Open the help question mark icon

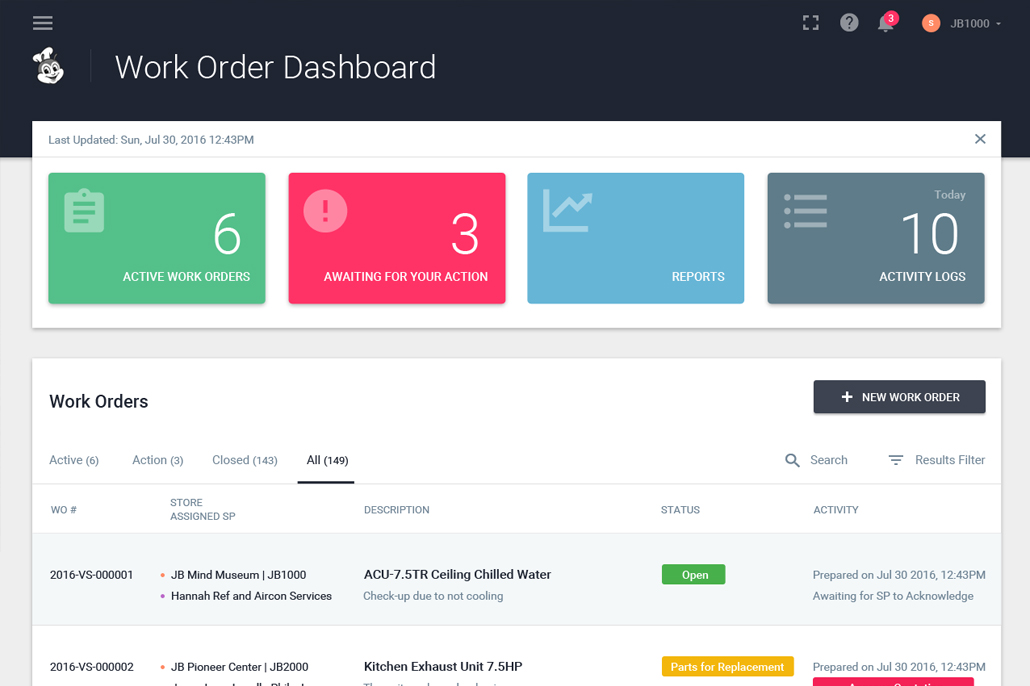click(x=849, y=23)
